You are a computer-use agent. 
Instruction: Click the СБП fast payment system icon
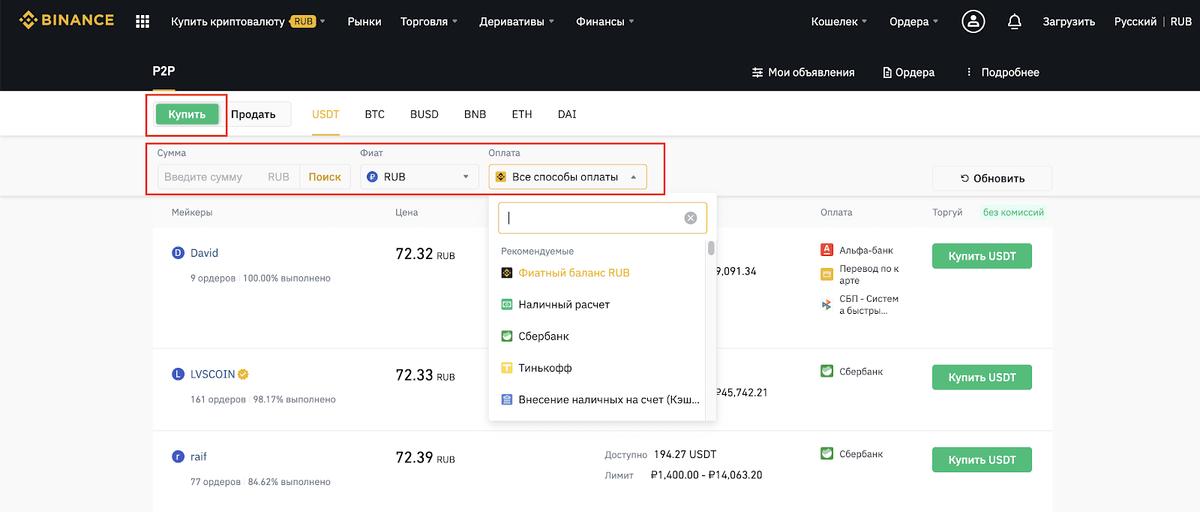pyautogui.click(x=827, y=304)
